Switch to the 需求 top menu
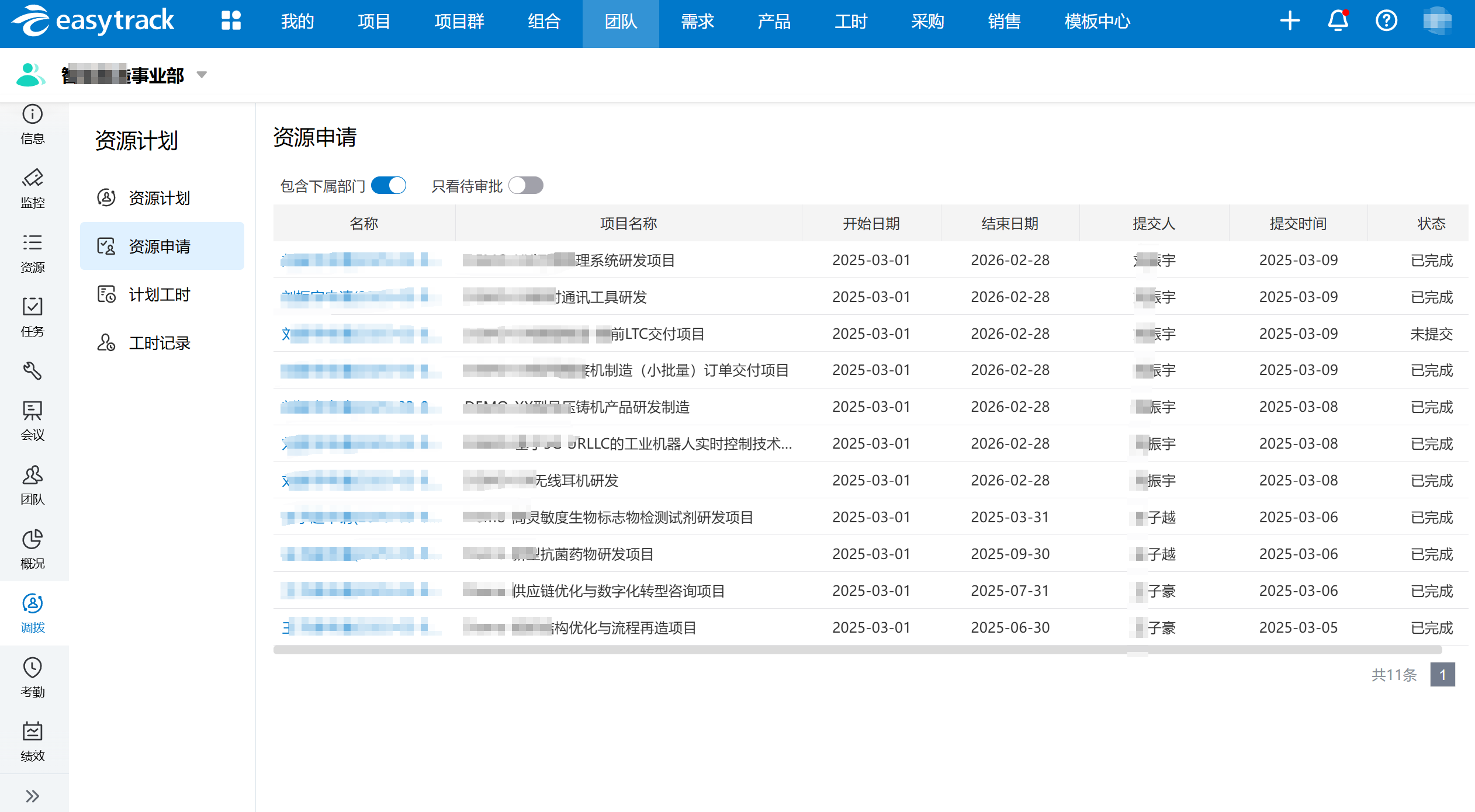Image resolution: width=1475 pixels, height=812 pixels. pos(697,22)
